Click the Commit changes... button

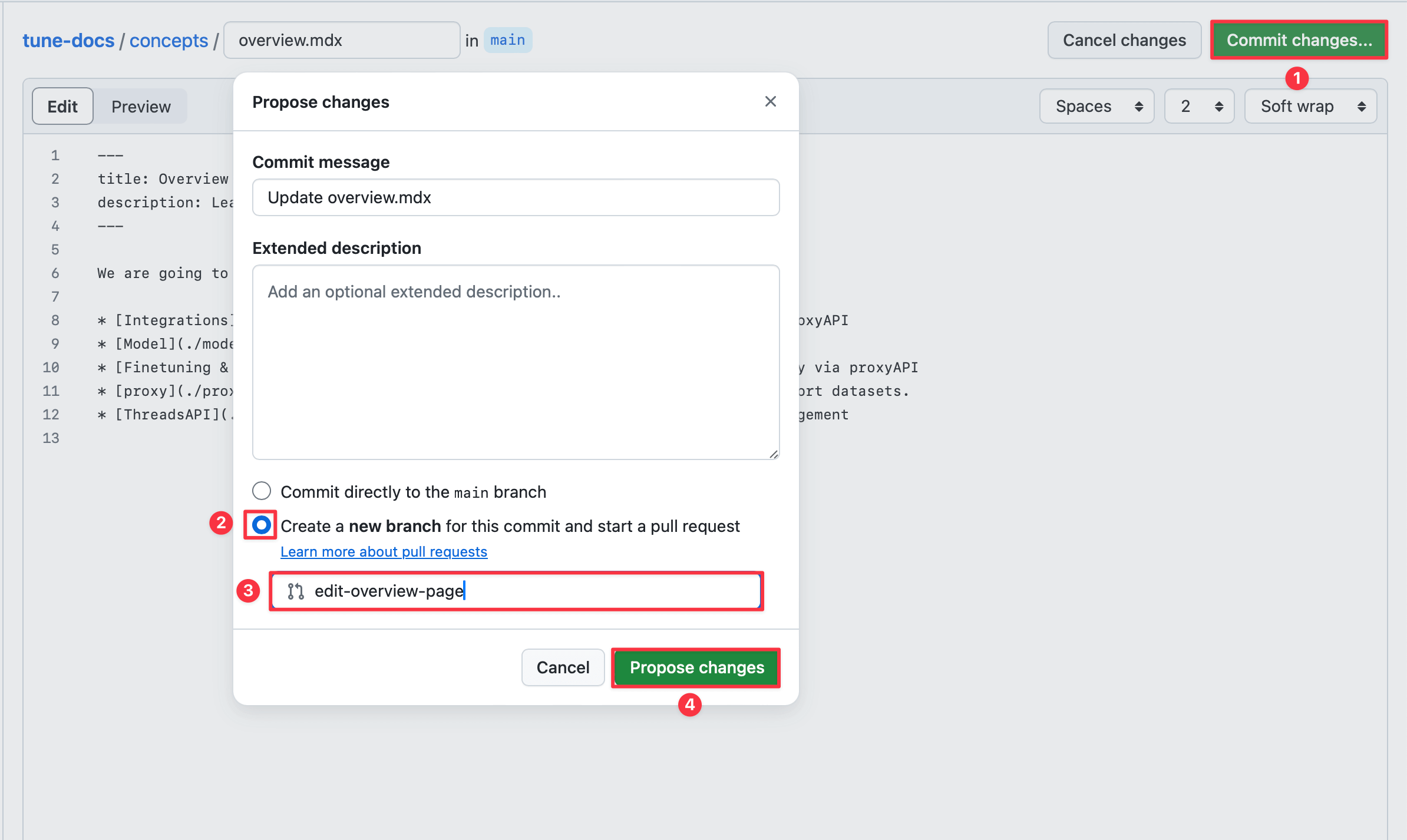point(1299,40)
